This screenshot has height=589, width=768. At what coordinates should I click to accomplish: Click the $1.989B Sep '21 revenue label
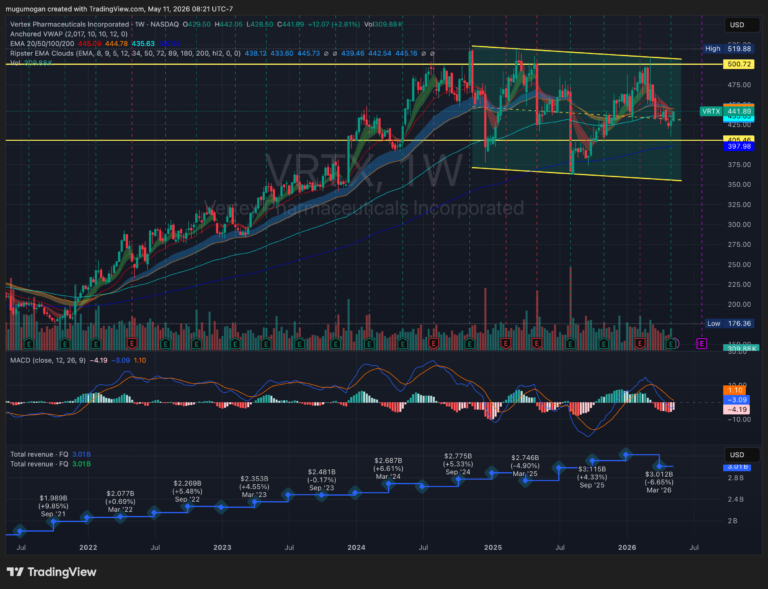click(x=54, y=506)
